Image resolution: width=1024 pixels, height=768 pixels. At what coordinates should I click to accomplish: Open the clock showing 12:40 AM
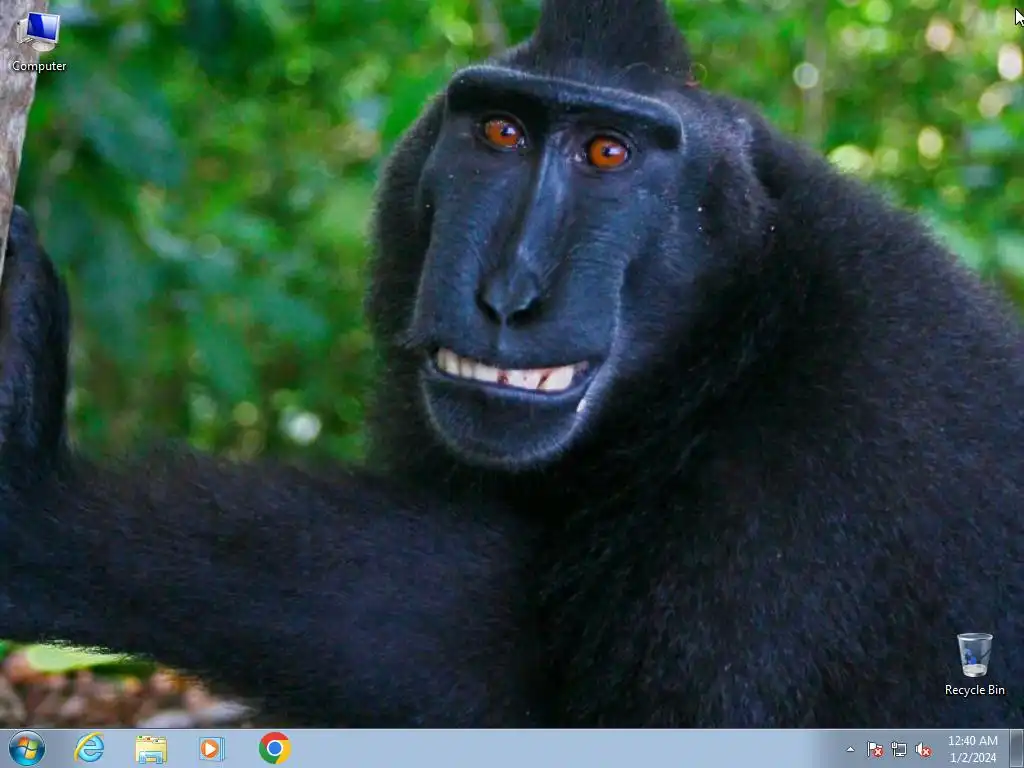pos(972,749)
